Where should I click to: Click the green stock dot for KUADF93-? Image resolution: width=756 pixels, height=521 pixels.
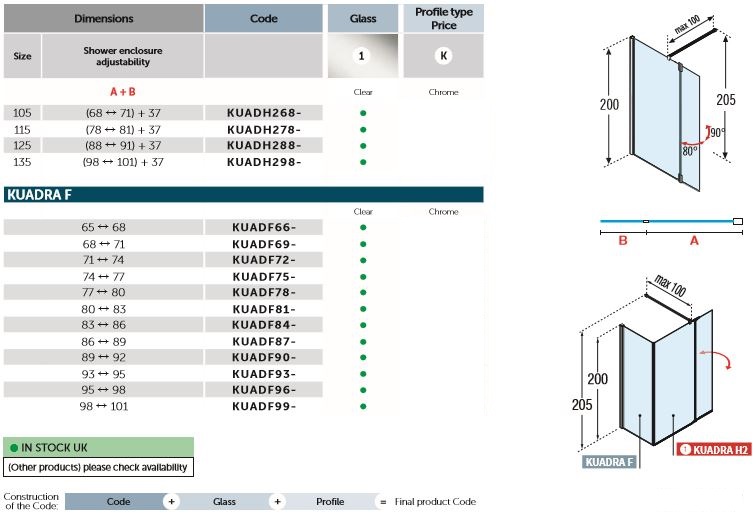click(363, 374)
